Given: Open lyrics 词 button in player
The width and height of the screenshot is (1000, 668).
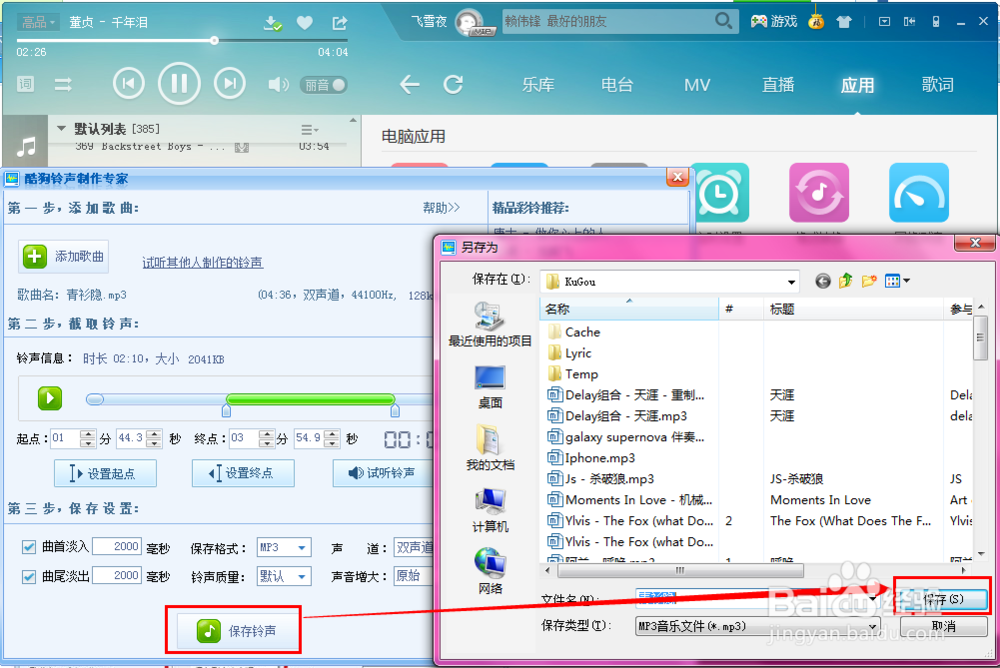Looking at the screenshot, I should pyautogui.click(x=26, y=84).
